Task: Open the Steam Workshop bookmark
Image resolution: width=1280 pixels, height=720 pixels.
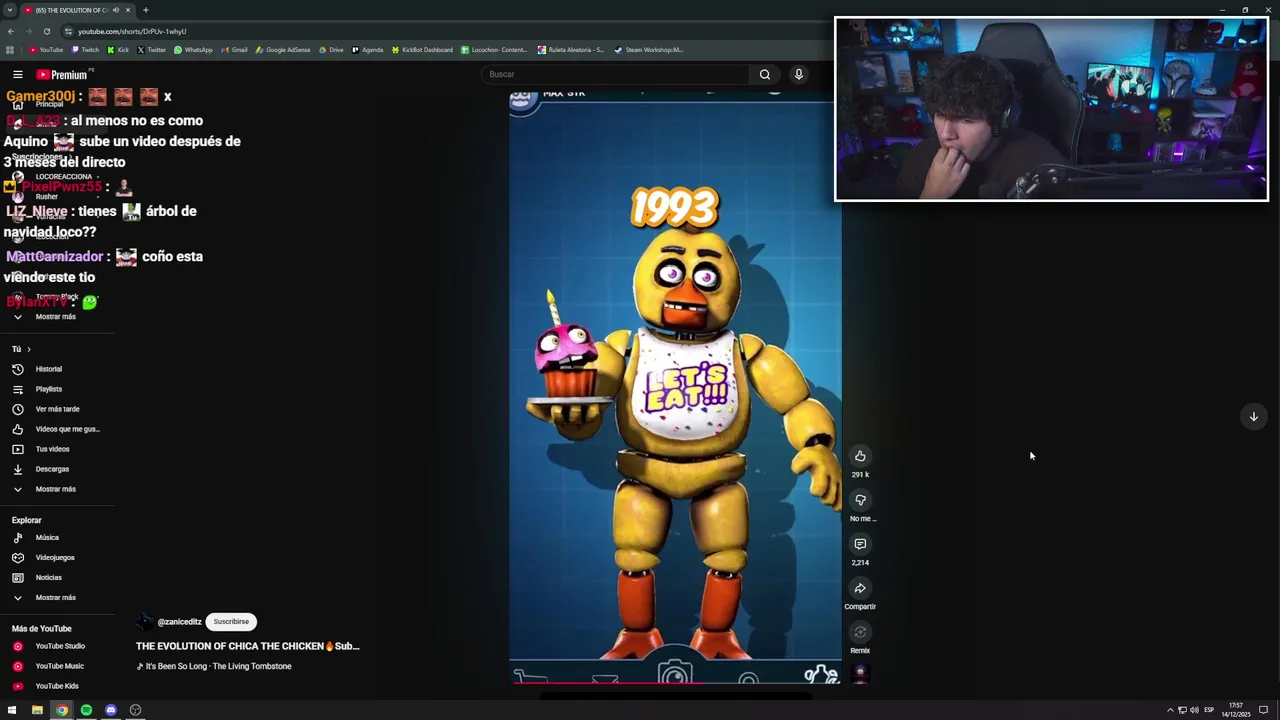Action: 649,50
